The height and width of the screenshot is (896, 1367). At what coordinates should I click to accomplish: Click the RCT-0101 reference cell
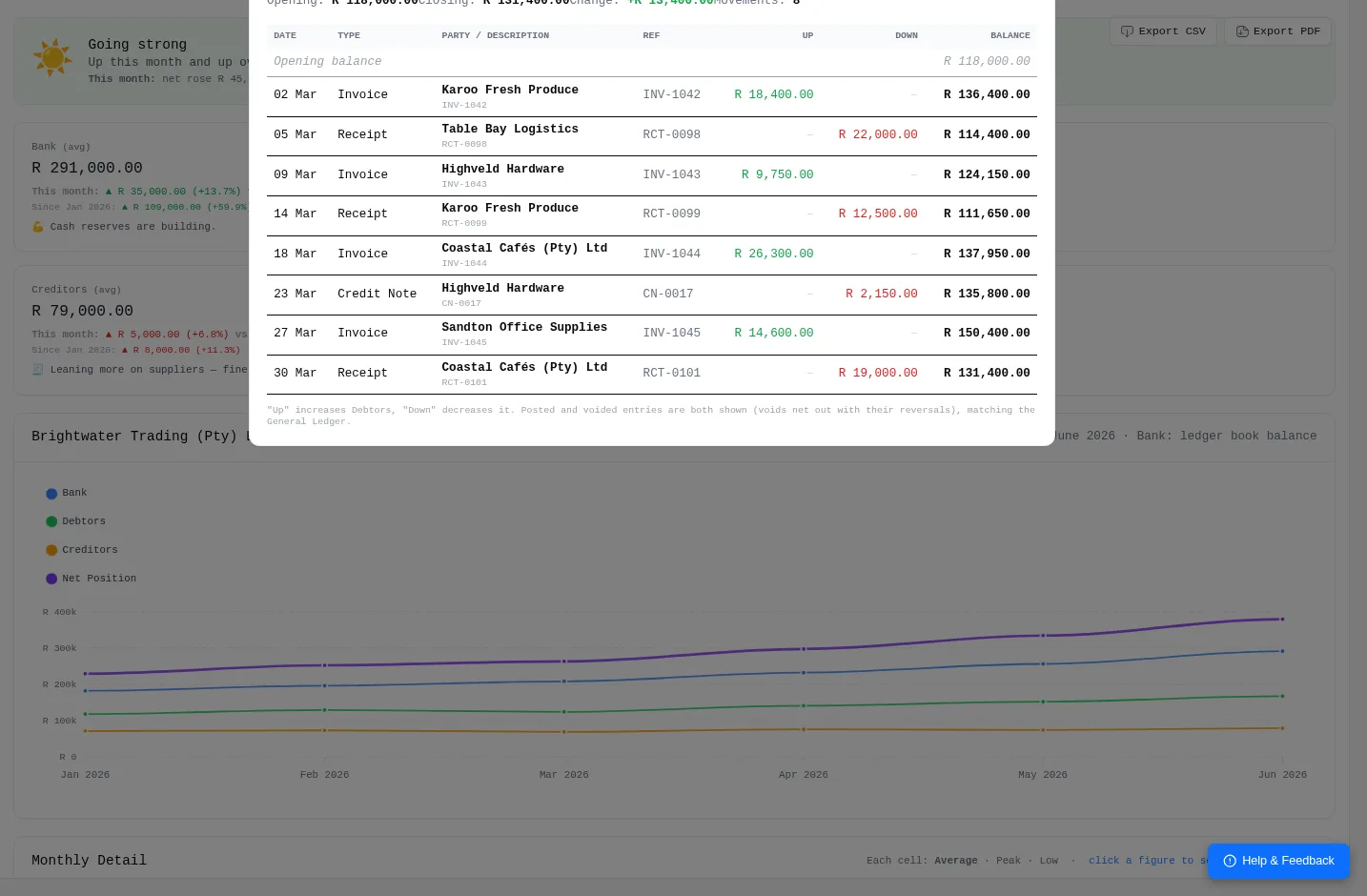coord(671,374)
